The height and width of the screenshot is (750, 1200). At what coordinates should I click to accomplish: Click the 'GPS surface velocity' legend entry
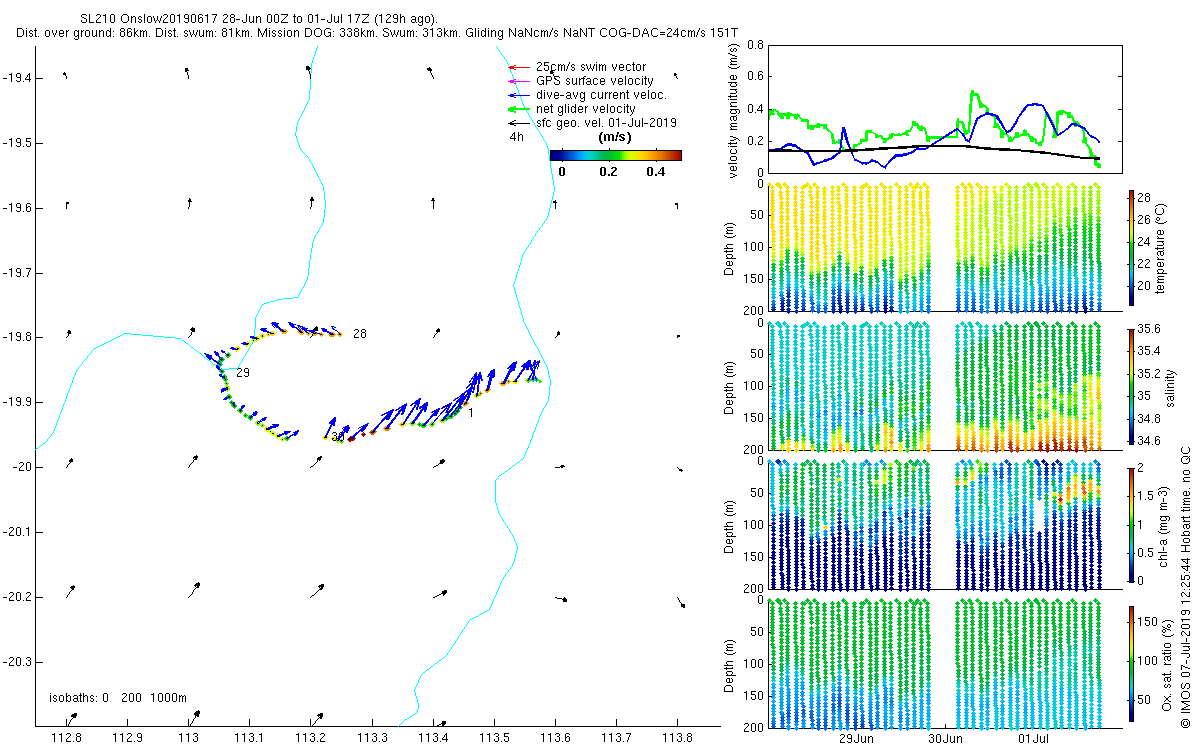(581, 81)
